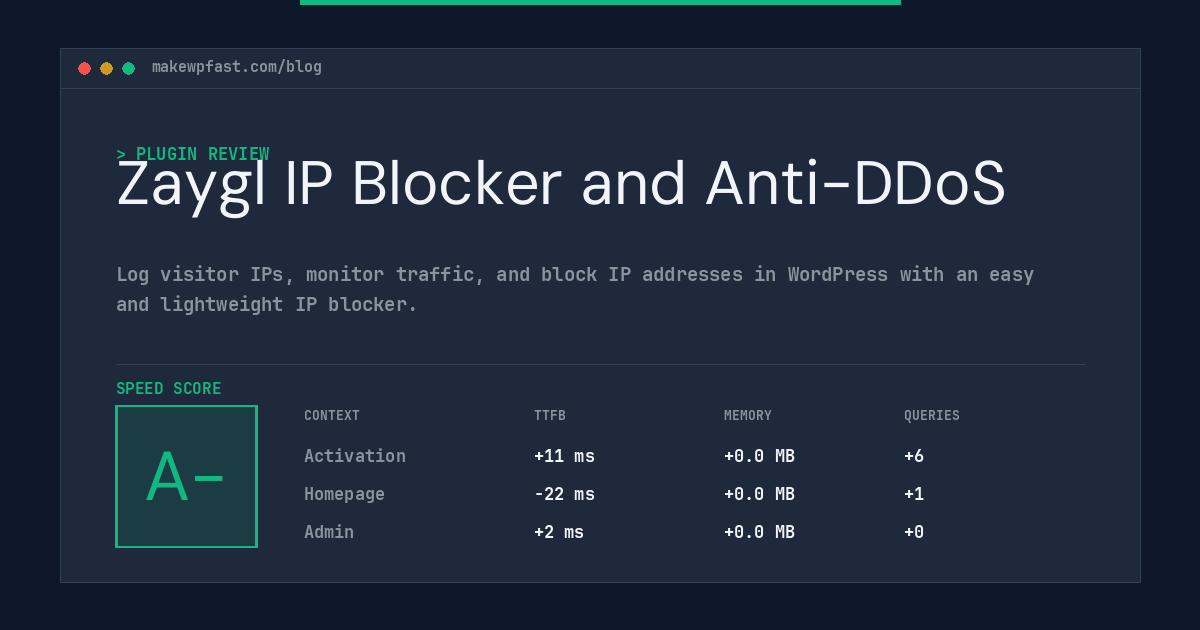Viewport: 1200px width, 630px height.
Task: Click the '+1' queries value
Action: pos(914,494)
